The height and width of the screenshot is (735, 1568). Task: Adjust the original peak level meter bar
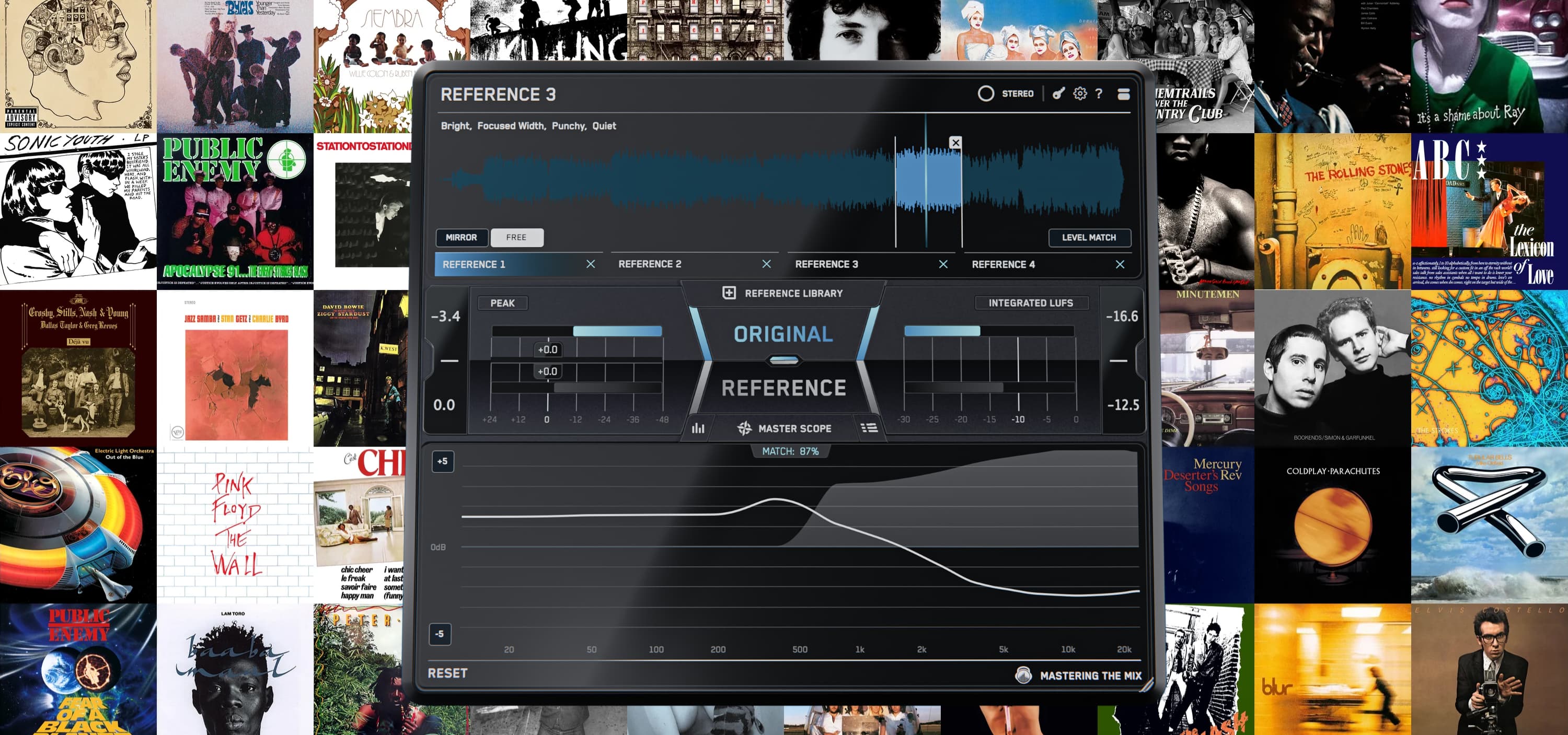577,331
